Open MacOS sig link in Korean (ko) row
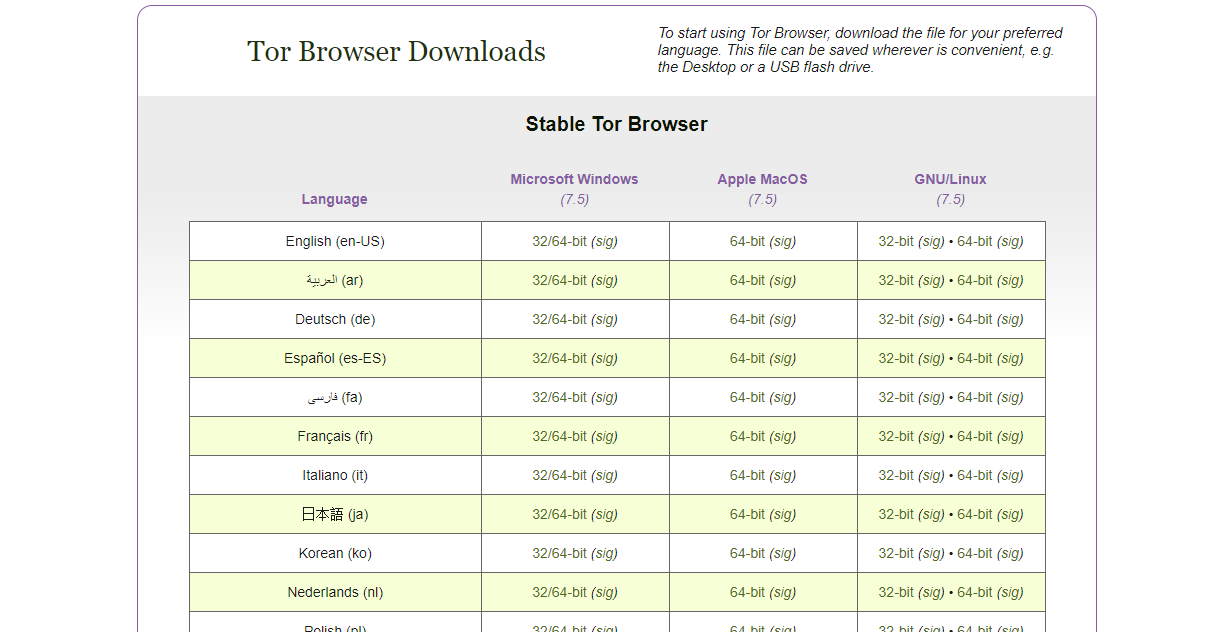Image resolution: width=1219 pixels, height=632 pixels. 783,553
